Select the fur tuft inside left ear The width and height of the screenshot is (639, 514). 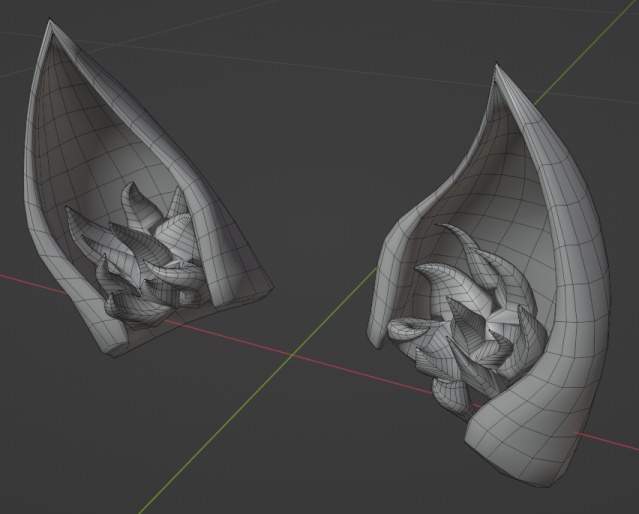[x=137, y=255]
